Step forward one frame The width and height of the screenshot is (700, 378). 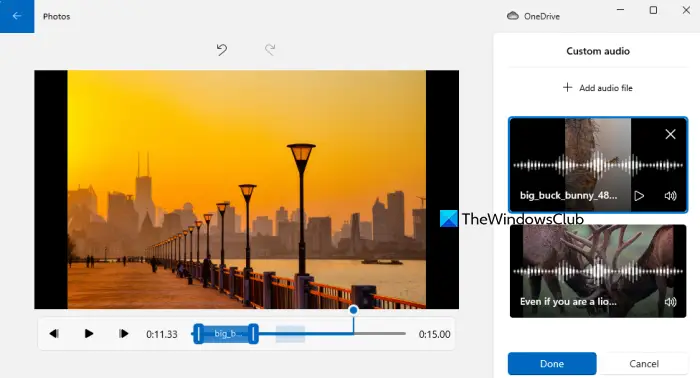tap(124, 333)
